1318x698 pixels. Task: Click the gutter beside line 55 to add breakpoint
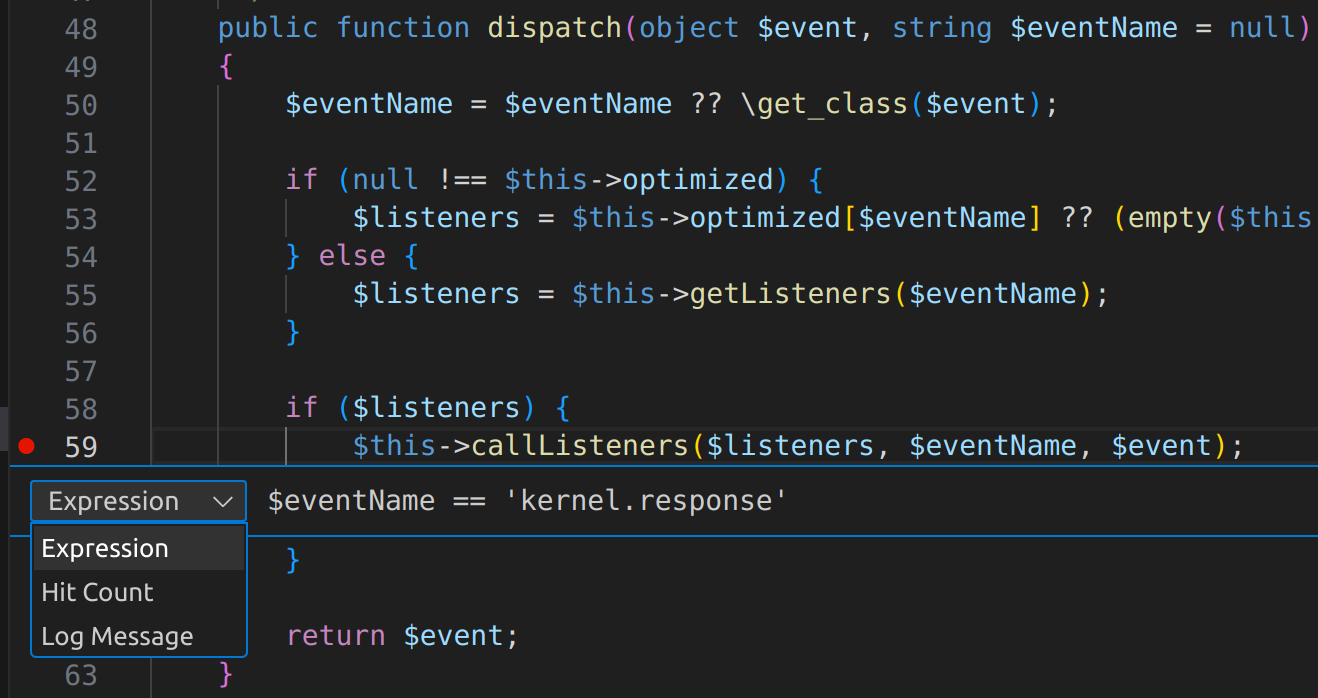(x=26, y=293)
